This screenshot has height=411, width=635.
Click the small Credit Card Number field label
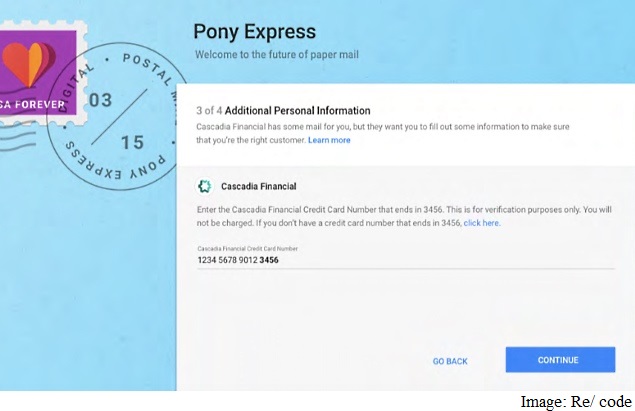pyautogui.click(x=247, y=248)
